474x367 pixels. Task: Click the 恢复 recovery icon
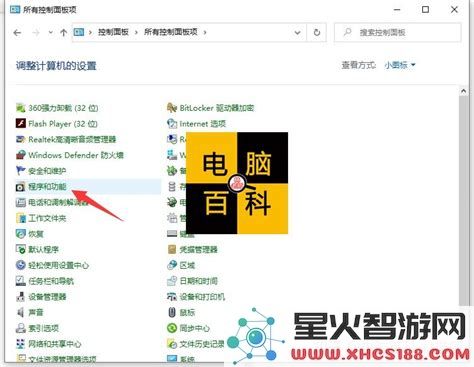21,234
